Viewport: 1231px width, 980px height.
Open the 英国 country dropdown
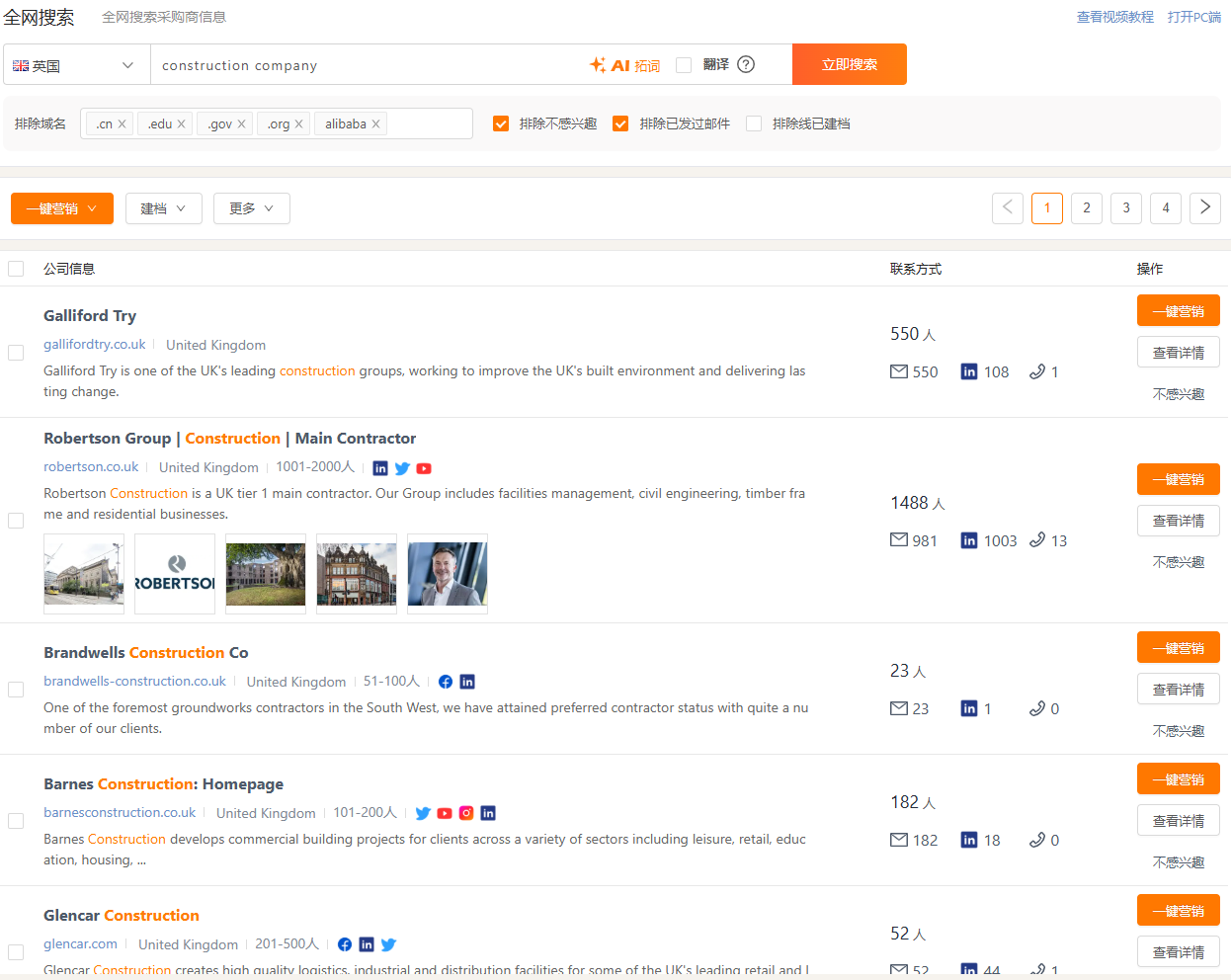(76, 65)
